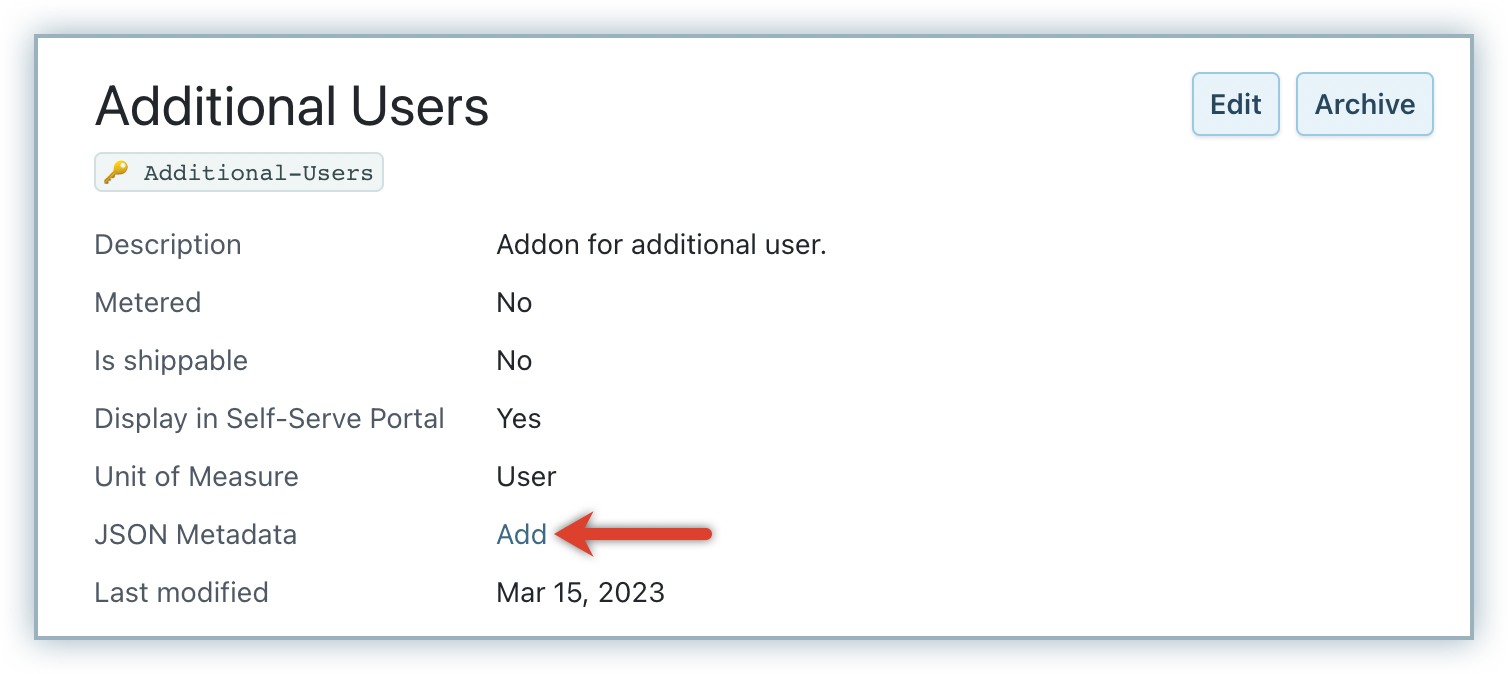Screen dimensions: 1508x674
Task: Click the JSON Metadata label
Action: 195,534
